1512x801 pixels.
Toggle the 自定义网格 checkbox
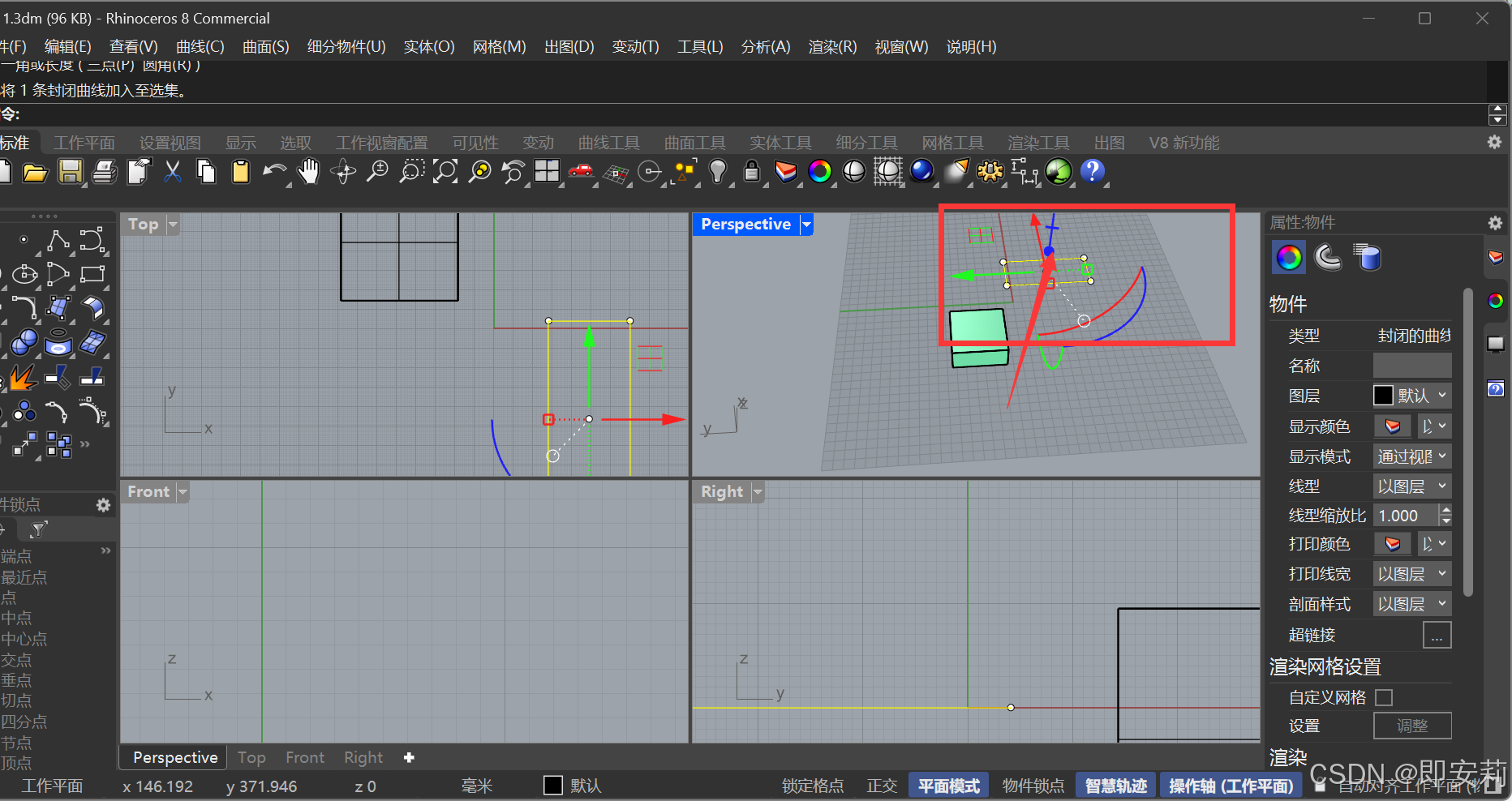[x=1384, y=697]
